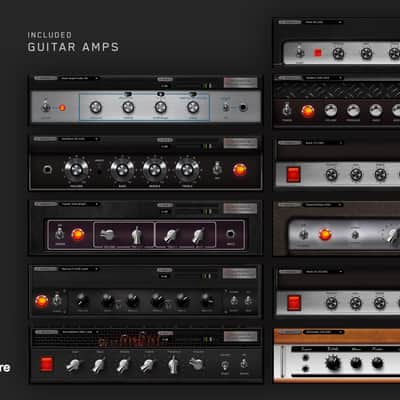
Task: Flip the power toggle on the blue-outlined silver amp
Action: click(45, 107)
